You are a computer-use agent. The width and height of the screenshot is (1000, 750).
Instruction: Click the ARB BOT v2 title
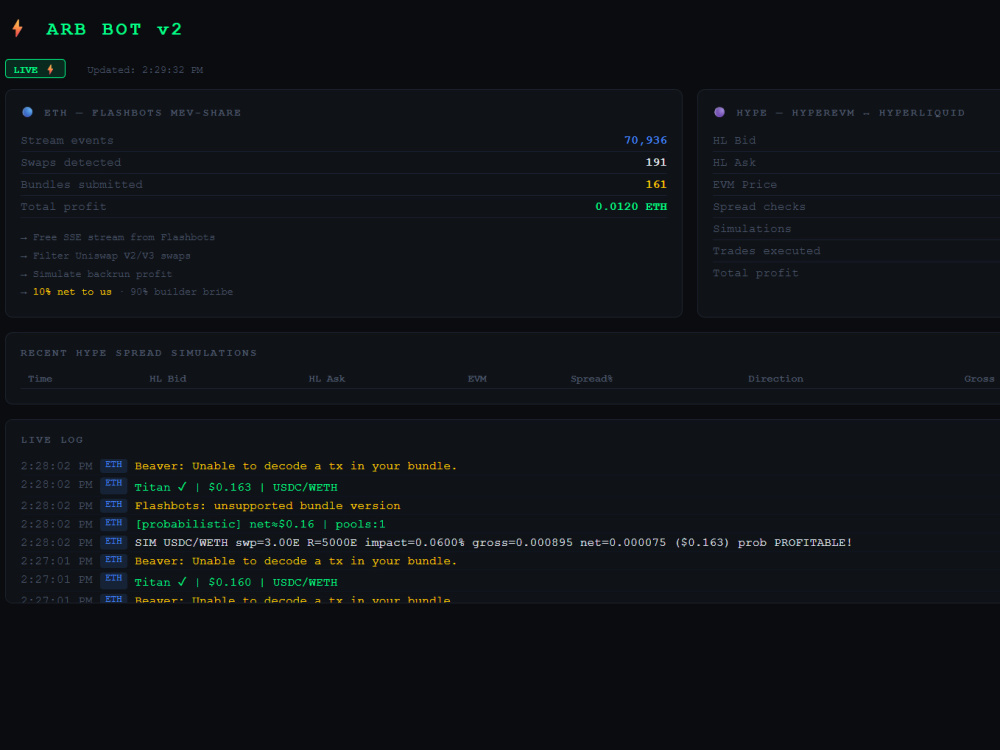point(114,29)
